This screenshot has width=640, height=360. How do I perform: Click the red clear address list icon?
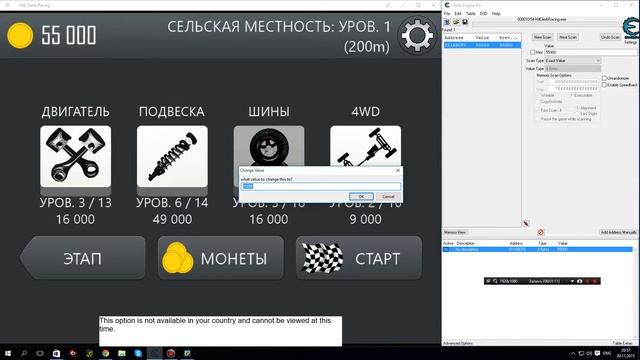541,232
